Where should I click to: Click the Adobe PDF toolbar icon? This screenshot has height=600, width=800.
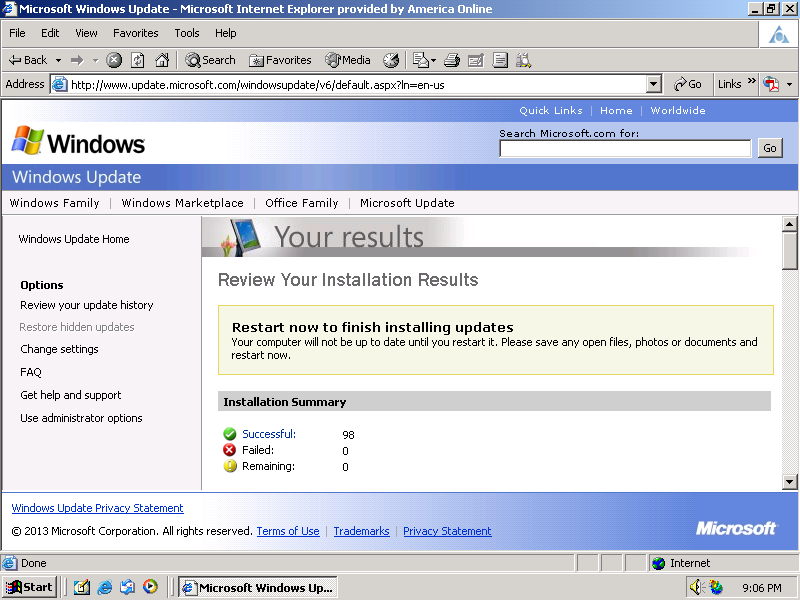771,84
